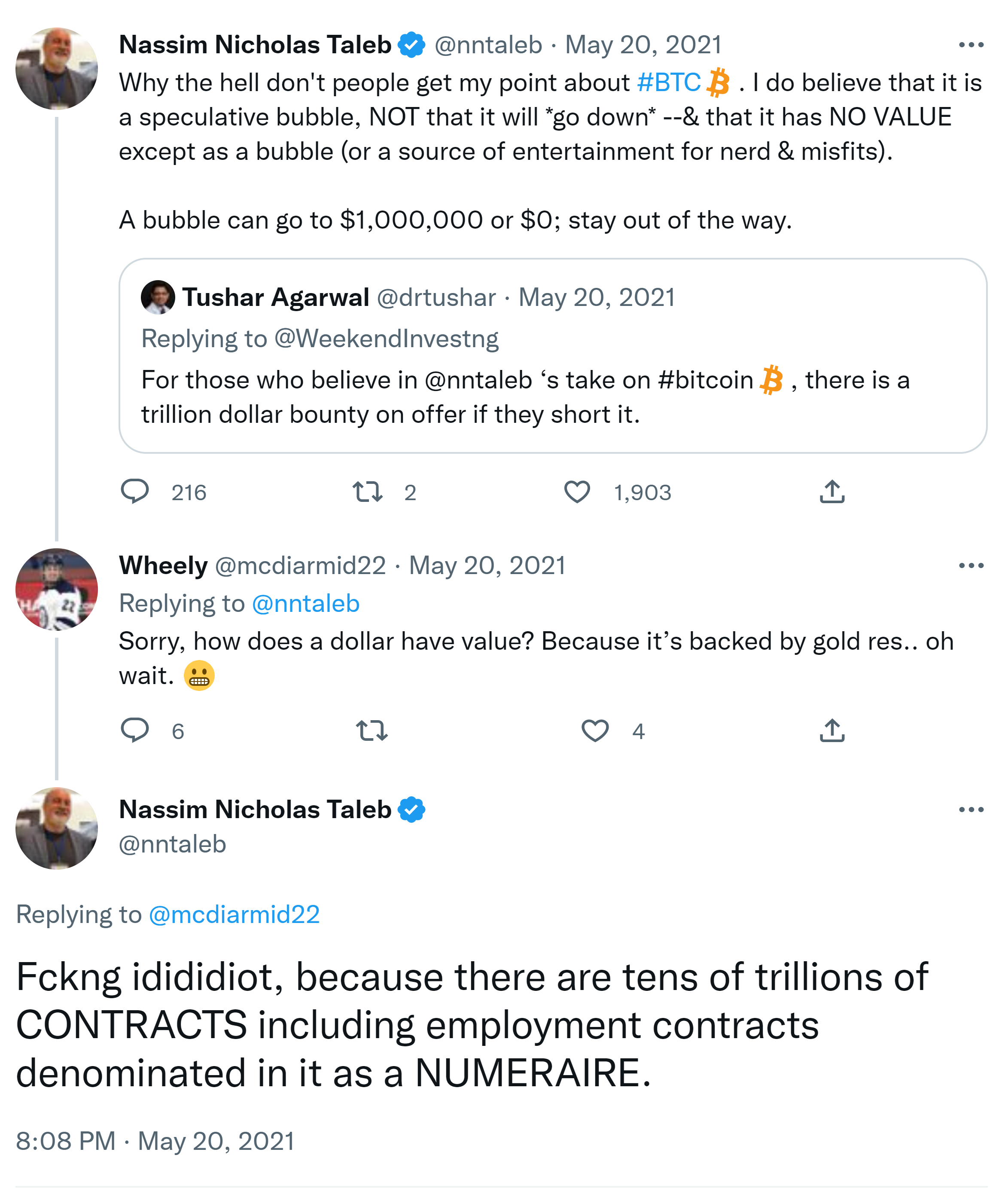Image resolution: width=1005 pixels, height=1204 pixels.
Task: Retweet Wheely's tweet about the dollar
Action: click(x=372, y=730)
